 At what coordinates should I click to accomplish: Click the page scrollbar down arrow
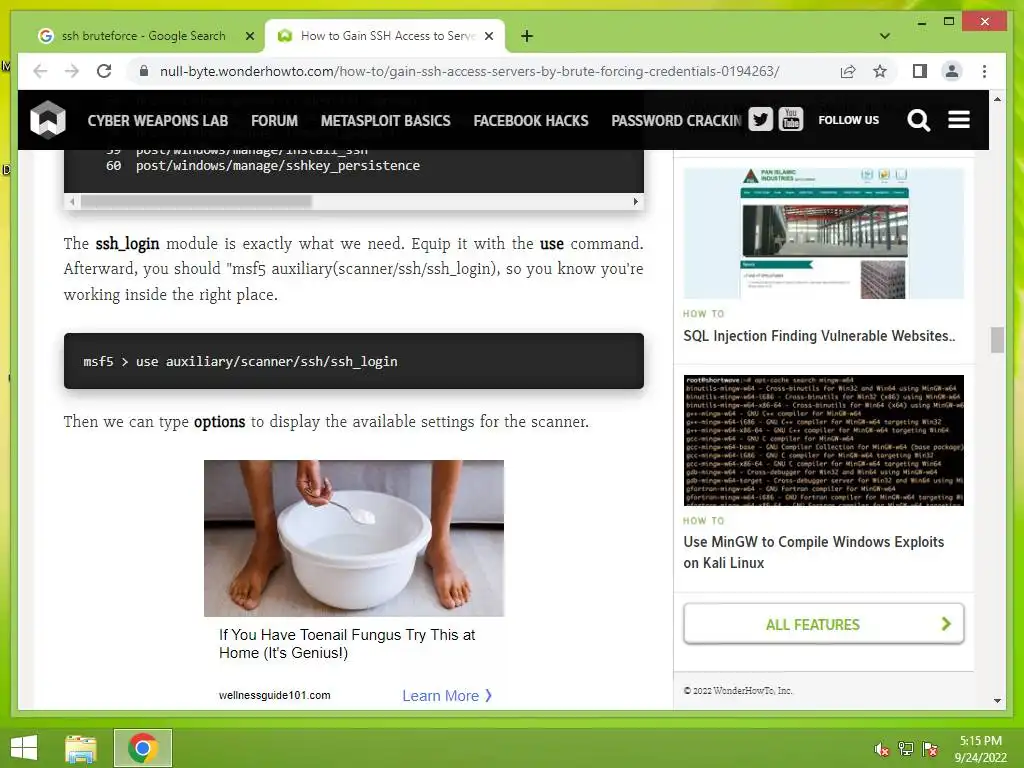997,701
